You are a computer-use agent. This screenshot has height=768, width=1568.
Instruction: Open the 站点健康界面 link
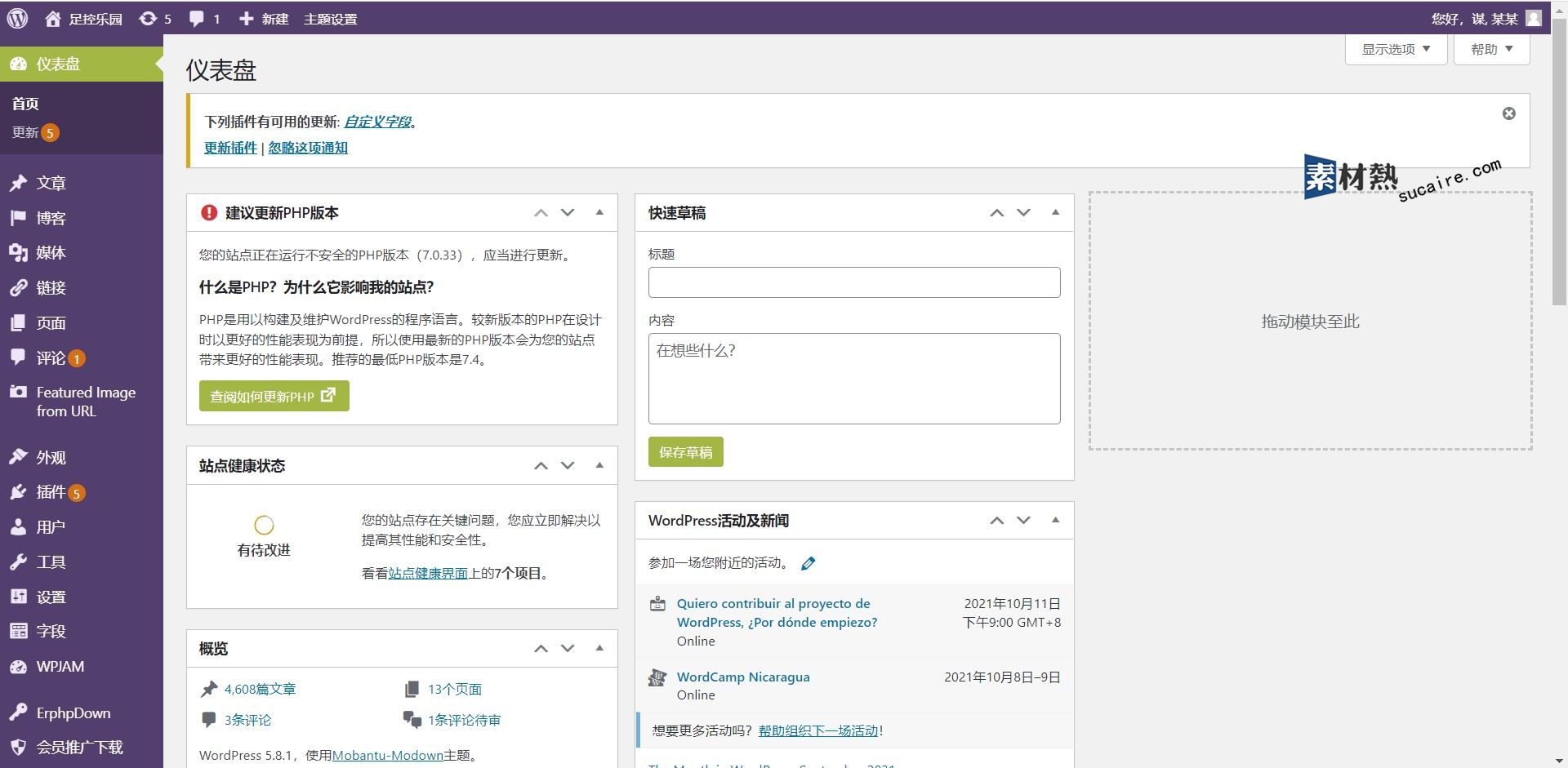click(428, 574)
